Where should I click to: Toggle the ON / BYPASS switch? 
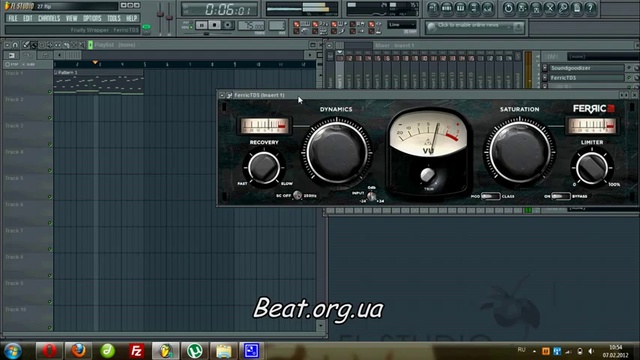(x=561, y=196)
